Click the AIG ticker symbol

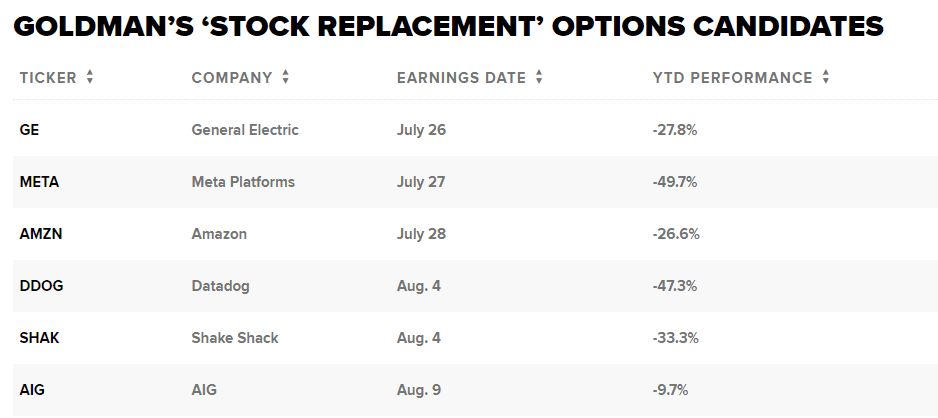point(33,390)
